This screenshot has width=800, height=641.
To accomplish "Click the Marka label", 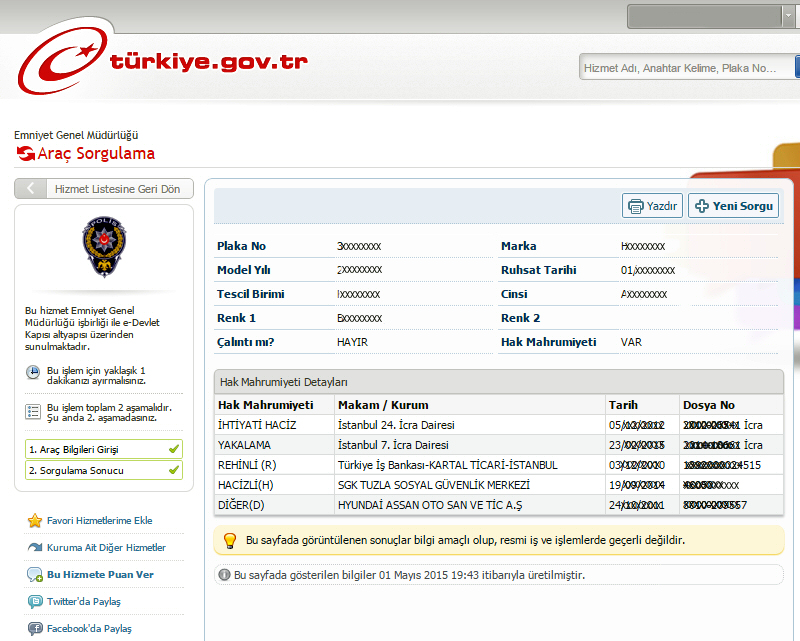I will click(518, 246).
